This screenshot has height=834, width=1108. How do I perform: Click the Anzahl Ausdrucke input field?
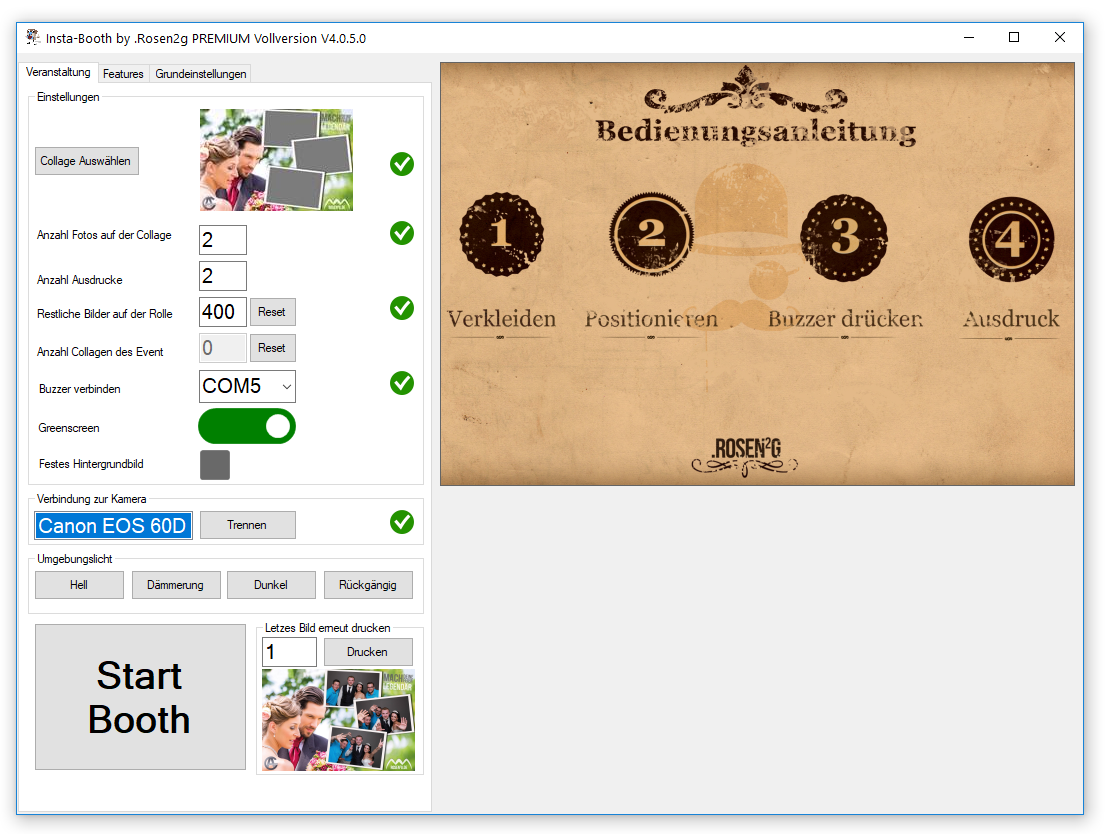click(223, 276)
